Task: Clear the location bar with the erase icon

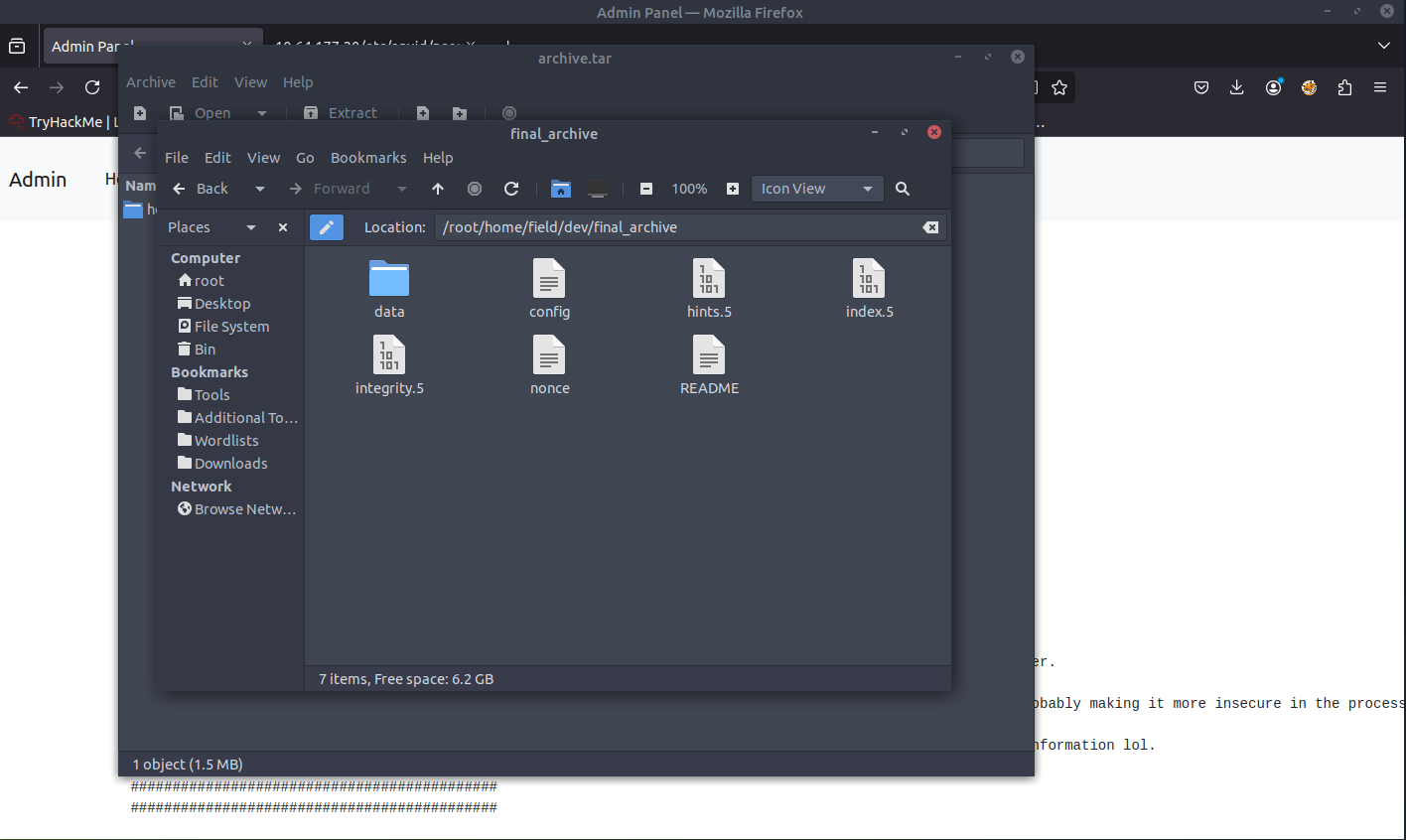Action: point(930,227)
